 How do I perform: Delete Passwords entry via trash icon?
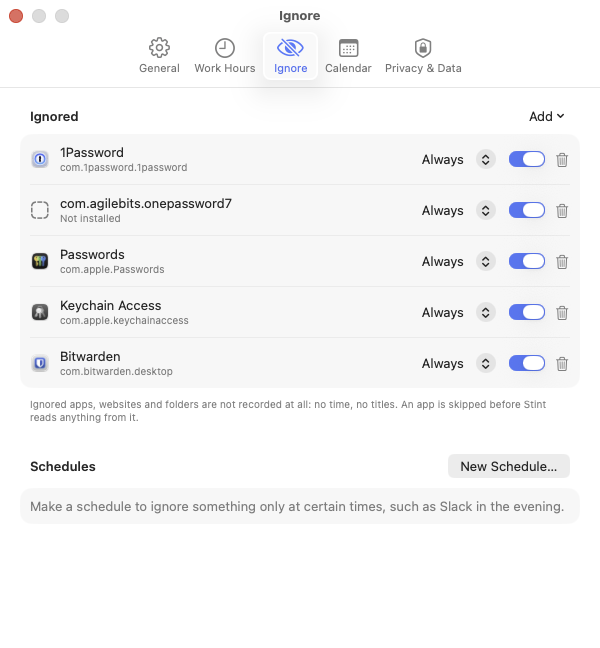point(562,262)
